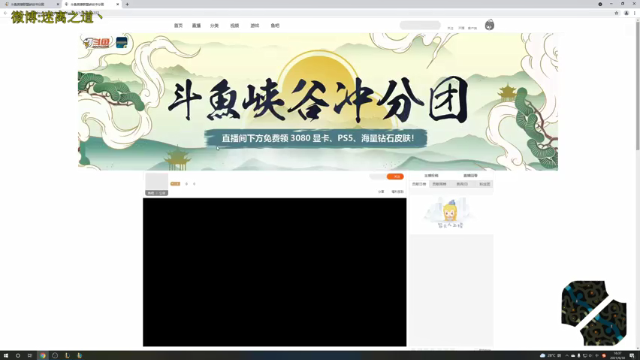Open new browser tab with plus
Screen dimensions: 640x360
[127, 4]
